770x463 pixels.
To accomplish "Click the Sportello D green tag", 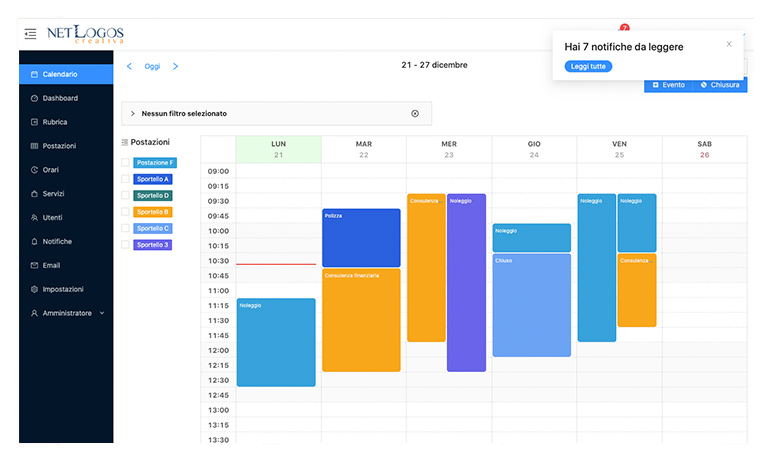I will [x=153, y=195].
